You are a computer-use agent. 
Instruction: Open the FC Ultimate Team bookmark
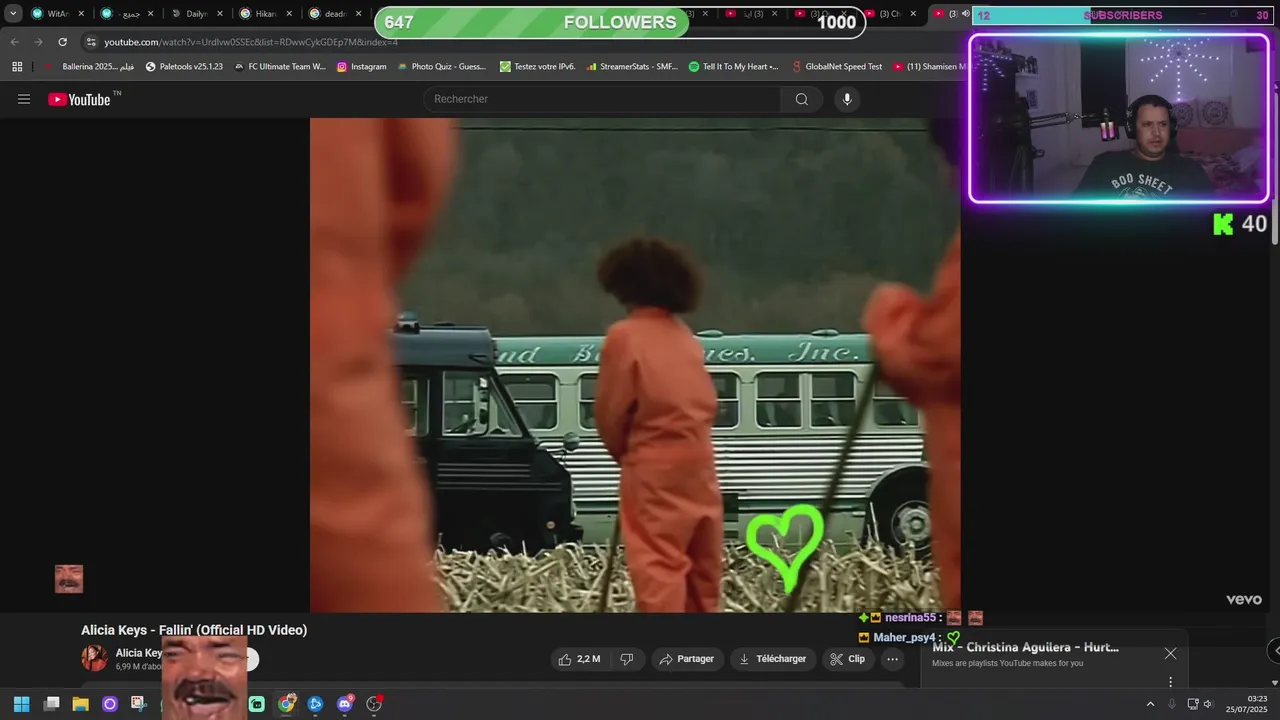(280, 67)
